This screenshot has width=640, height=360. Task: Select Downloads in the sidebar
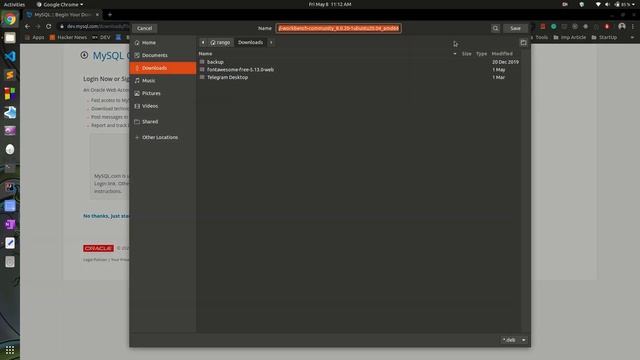[163, 68]
